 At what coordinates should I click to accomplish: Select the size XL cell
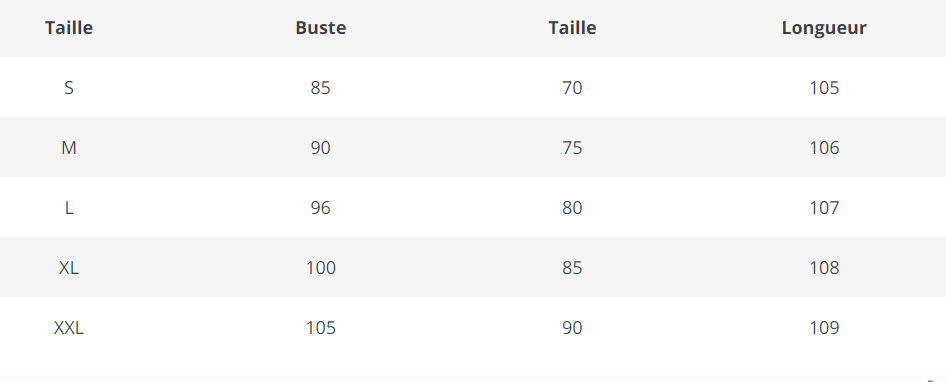coord(69,268)
